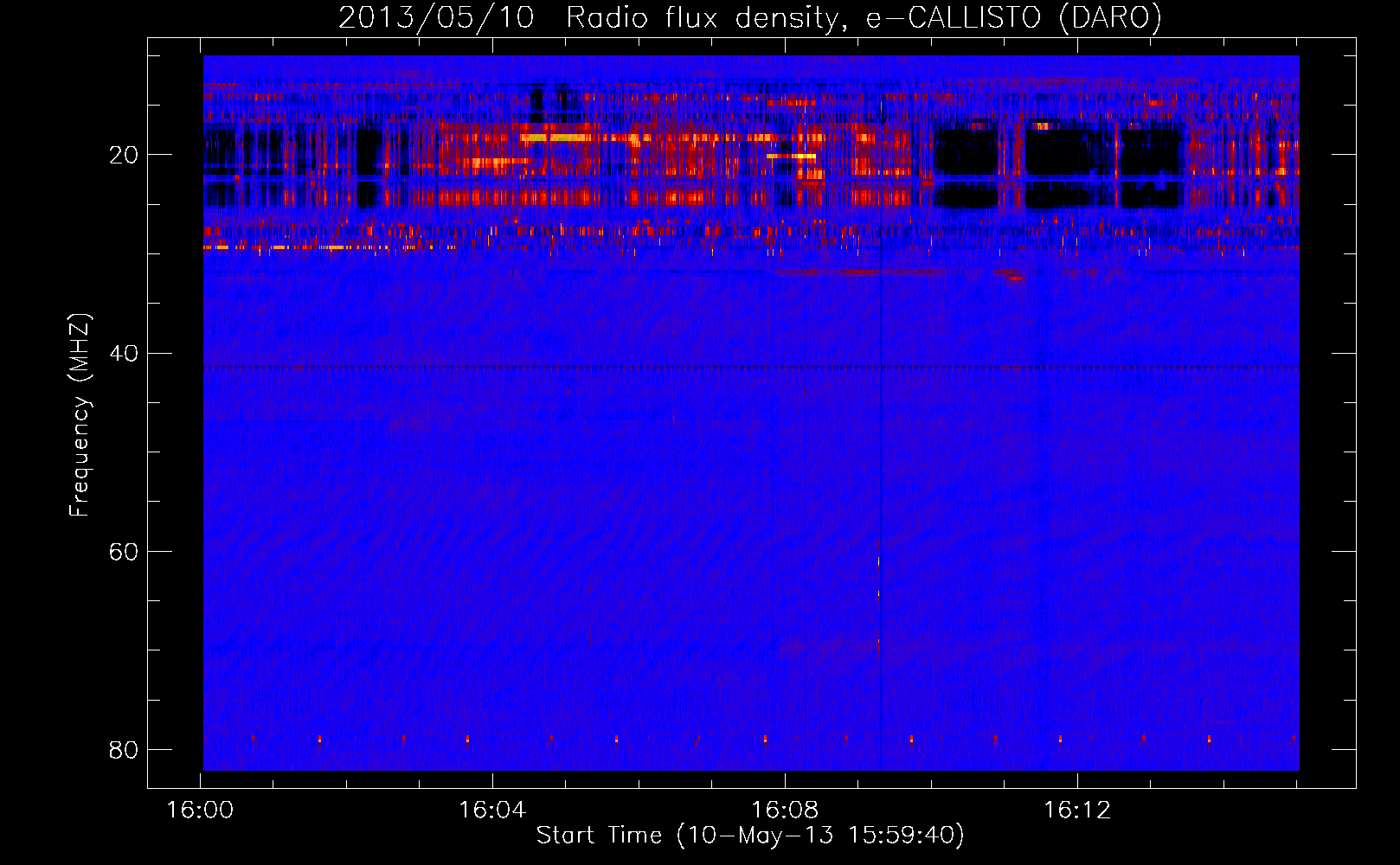
Task: Click the 16:00 time tick label
Action: (200, 810)
